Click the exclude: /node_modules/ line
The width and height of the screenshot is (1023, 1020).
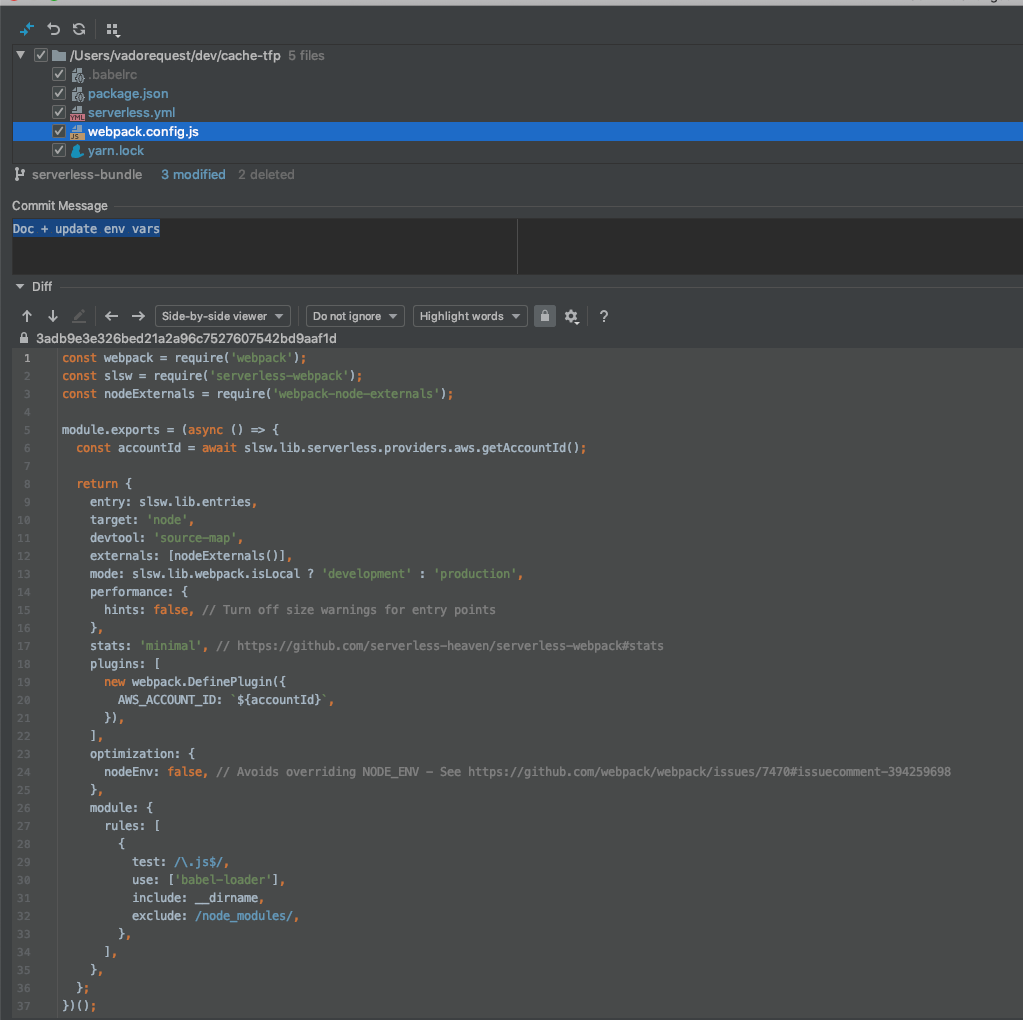pyautogui.click(x=215, y=916)
